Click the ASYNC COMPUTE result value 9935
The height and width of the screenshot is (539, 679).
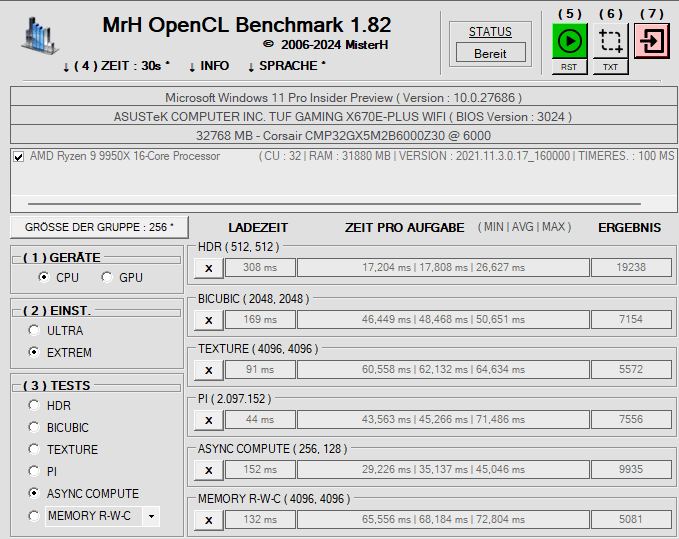point(631,470)
